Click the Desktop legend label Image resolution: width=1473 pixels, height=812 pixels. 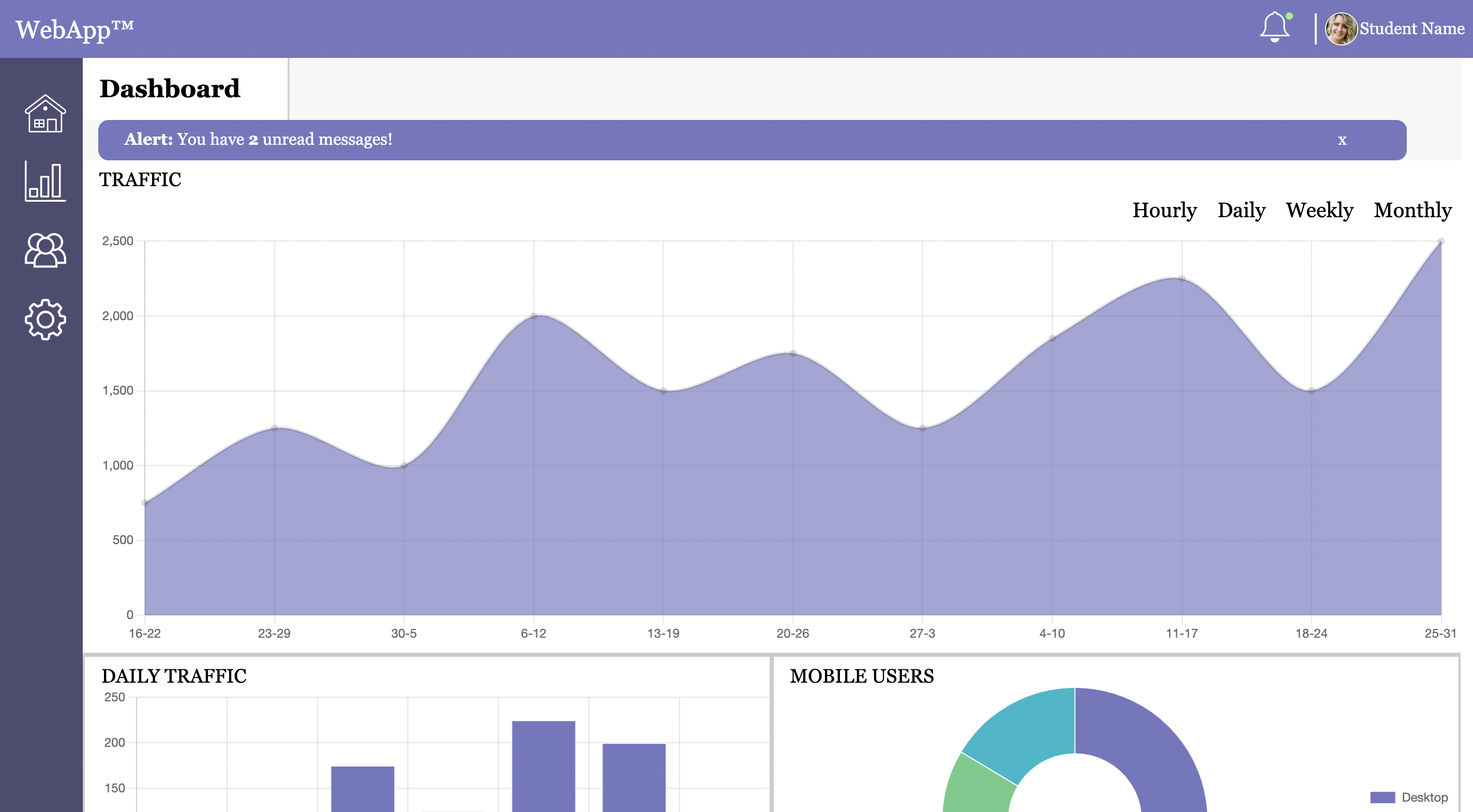pos(1424,797)
